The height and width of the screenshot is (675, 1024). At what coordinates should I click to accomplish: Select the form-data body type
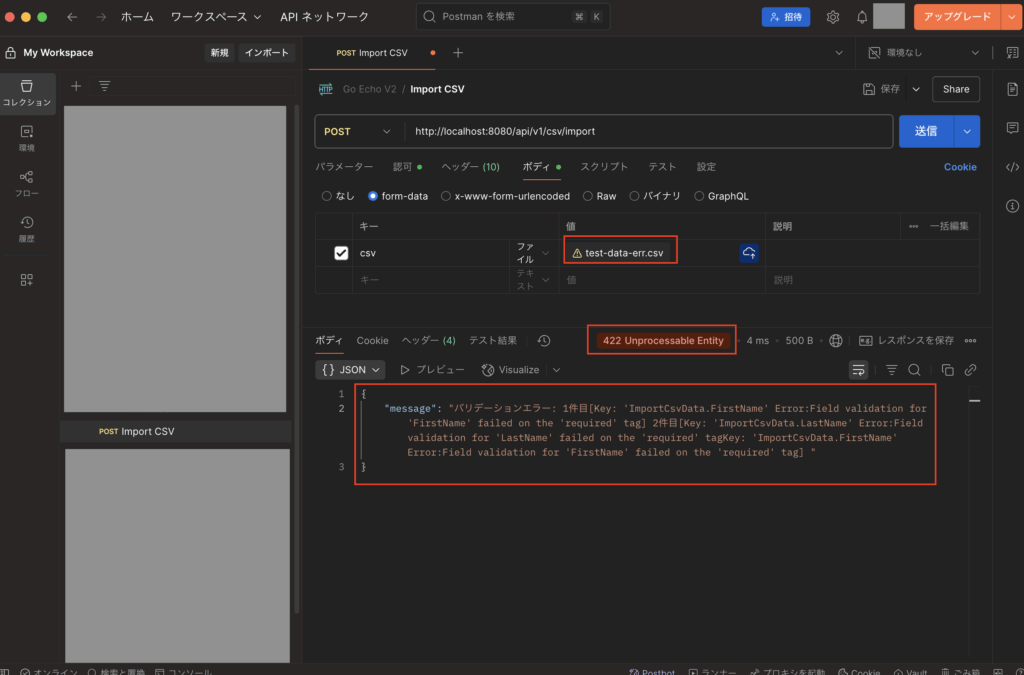coord(398,196)
